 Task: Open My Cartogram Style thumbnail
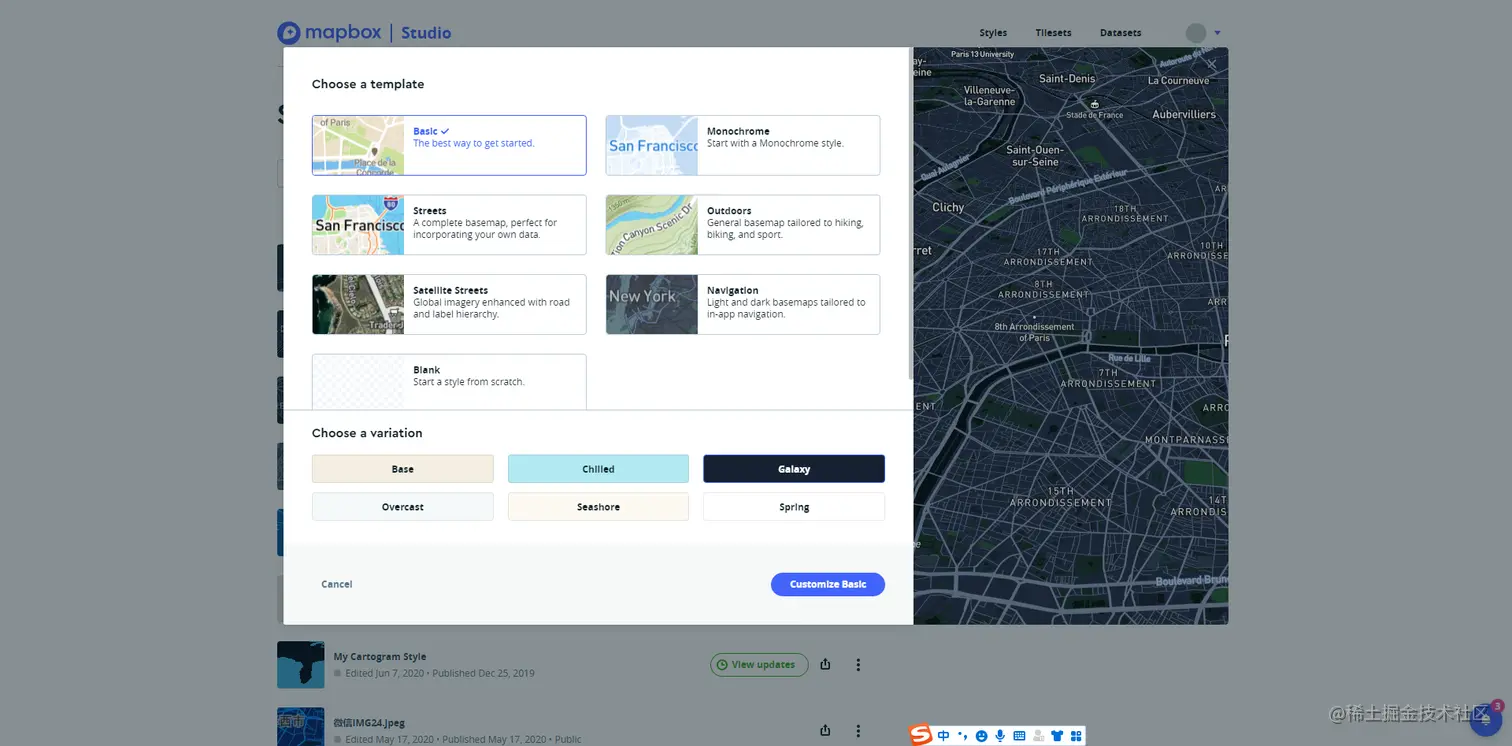(x=301, y=664)
